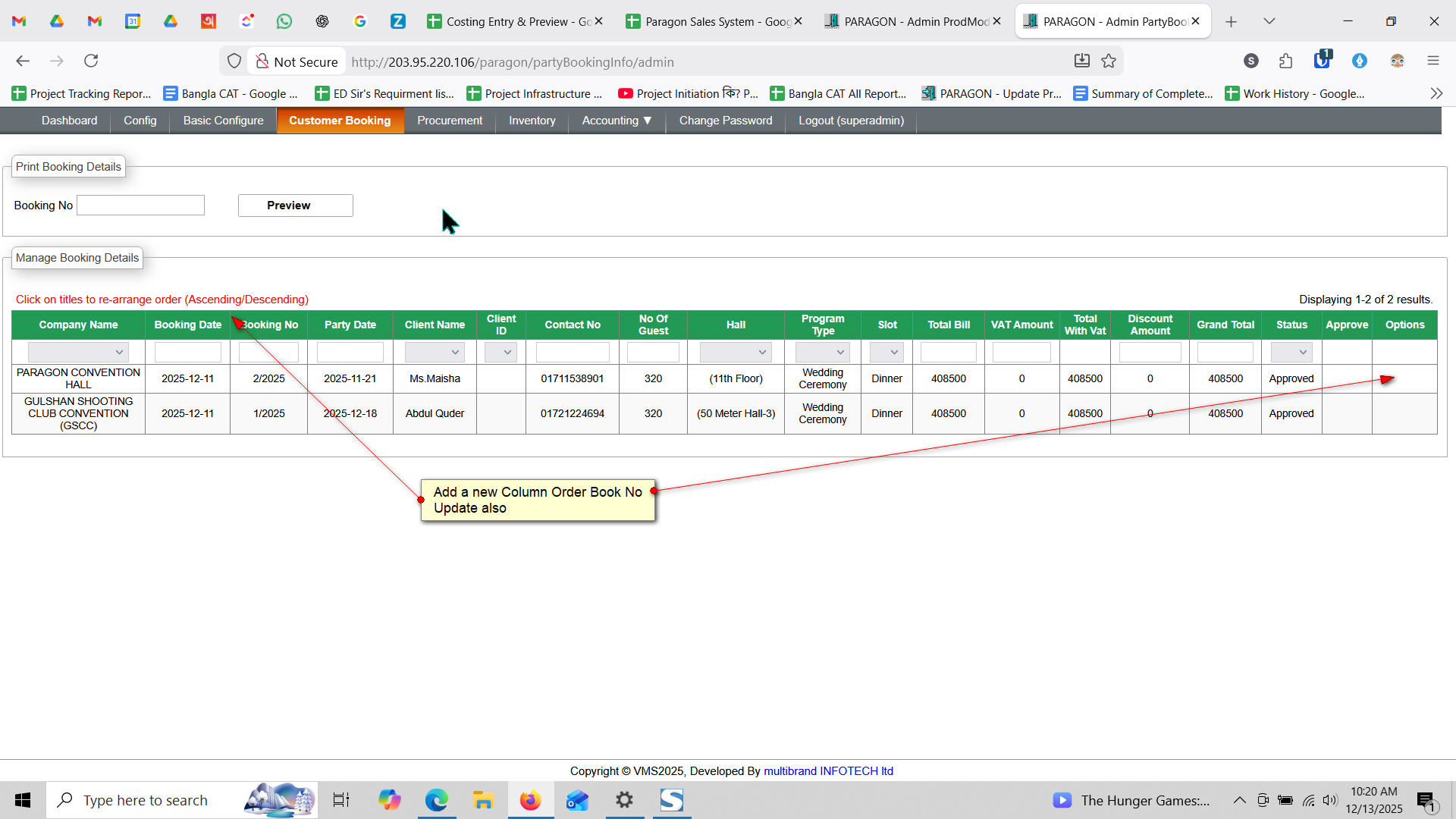
Task: Go to Inventory menu item
Action: click(532, 121)
